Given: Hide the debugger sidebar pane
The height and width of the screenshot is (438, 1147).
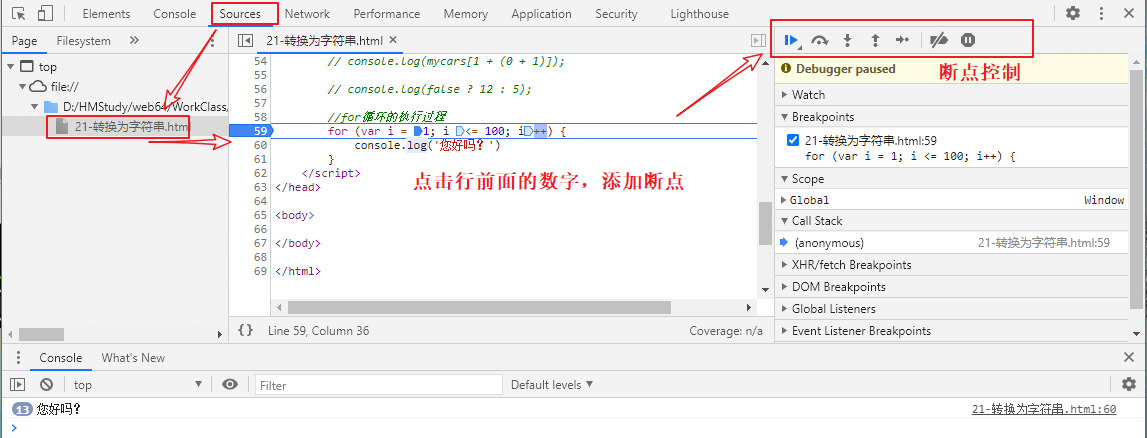Looking at the screenshot, I should click(758, 41).
